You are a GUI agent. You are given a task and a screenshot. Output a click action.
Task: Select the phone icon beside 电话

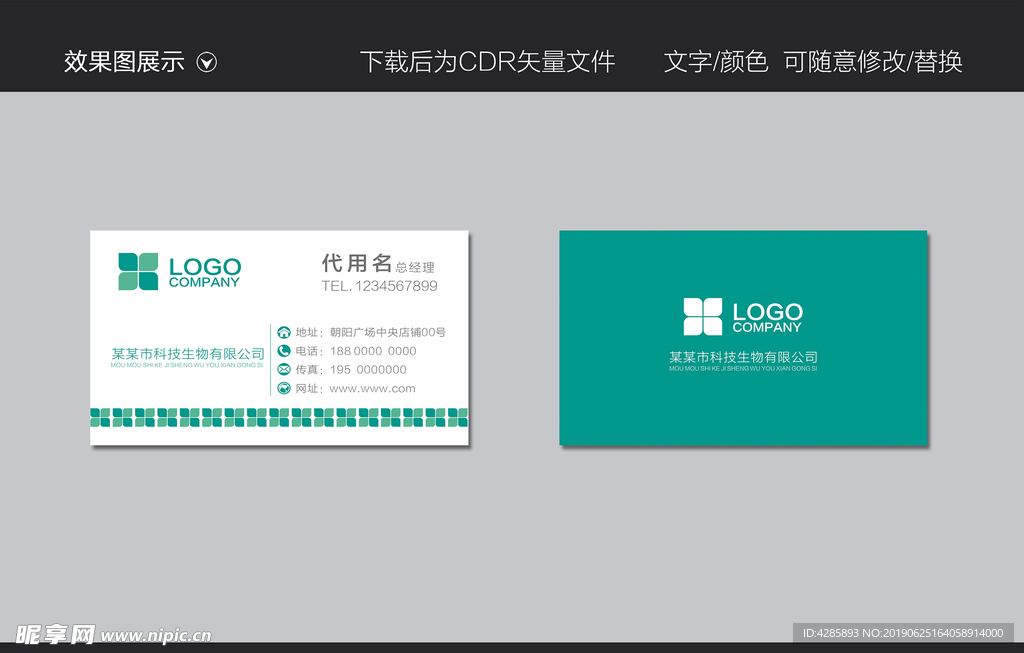[284, 350]
